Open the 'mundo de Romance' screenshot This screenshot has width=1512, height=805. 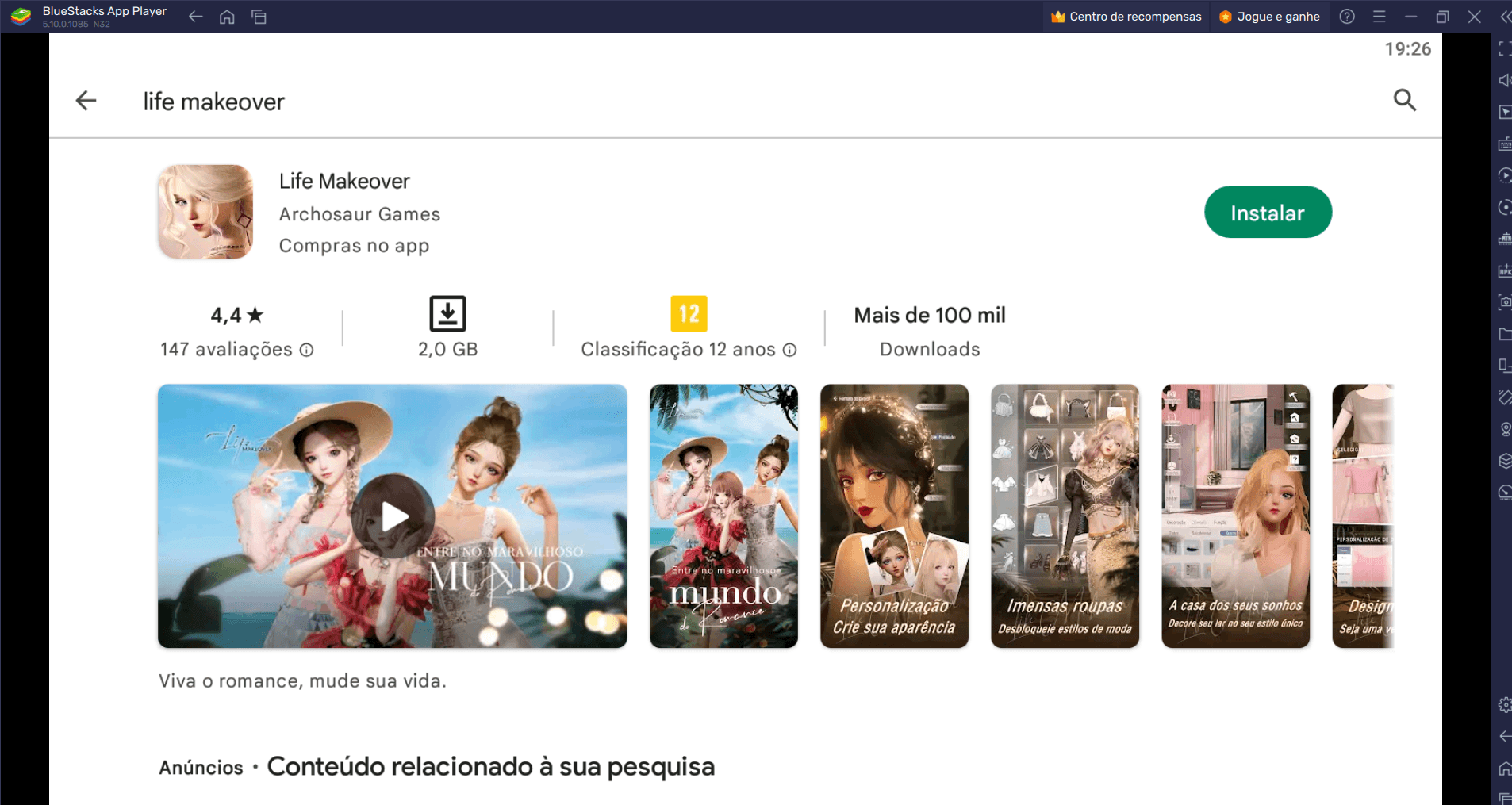723,516
